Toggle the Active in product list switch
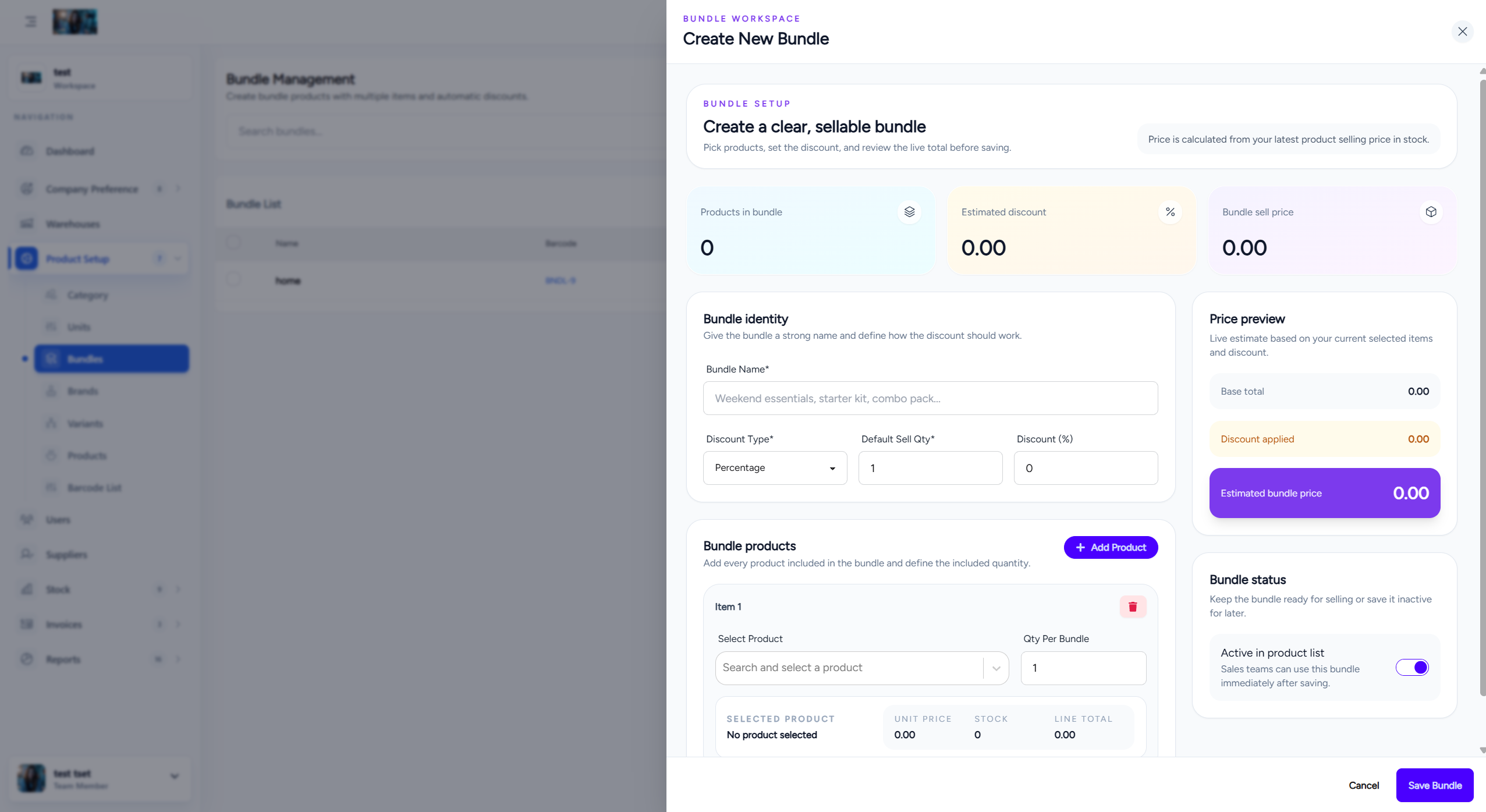This screenshot has height=812, width=1486. [x=1412, y=667]
